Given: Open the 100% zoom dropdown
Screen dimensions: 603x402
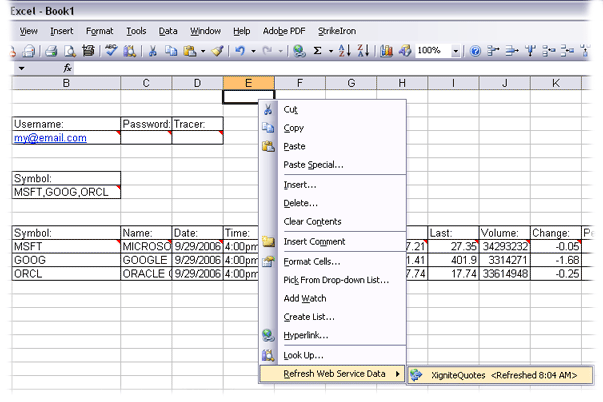Looking at the screenshot, I should [x=456, y=51].
